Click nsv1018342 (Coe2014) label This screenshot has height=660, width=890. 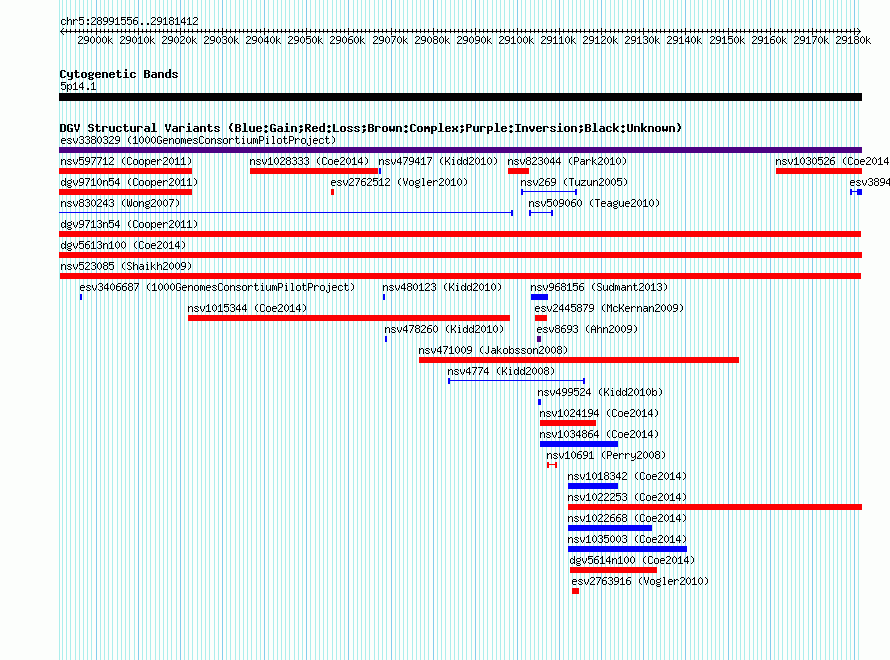pyautogui.click(x=627, y=476)
